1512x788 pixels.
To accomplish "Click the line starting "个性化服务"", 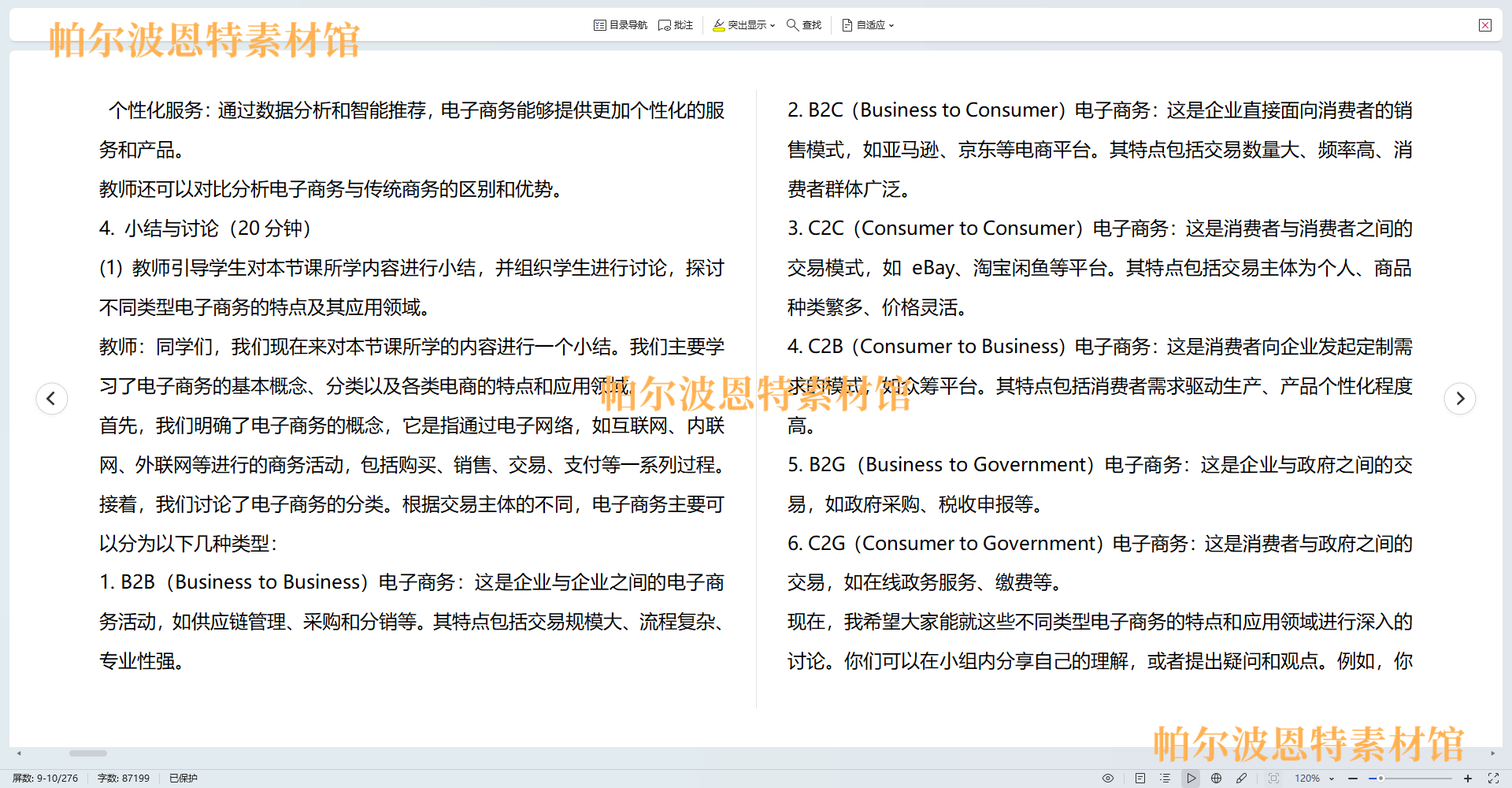I will pos(417,110).
